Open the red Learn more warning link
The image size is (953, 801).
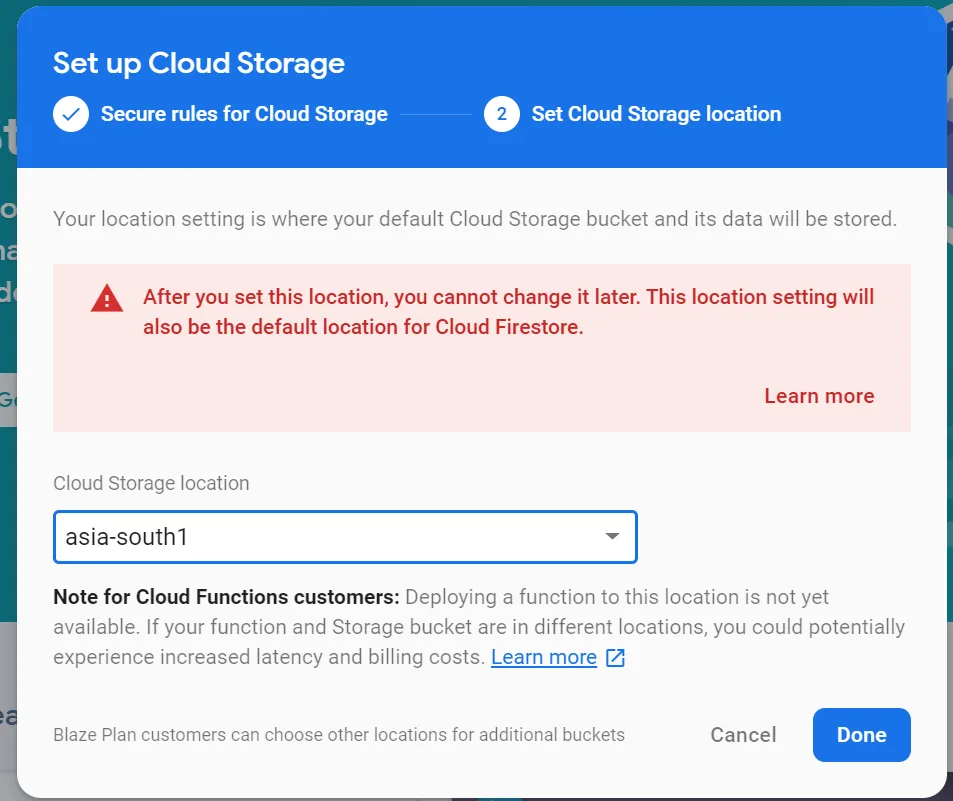point(819,396)
